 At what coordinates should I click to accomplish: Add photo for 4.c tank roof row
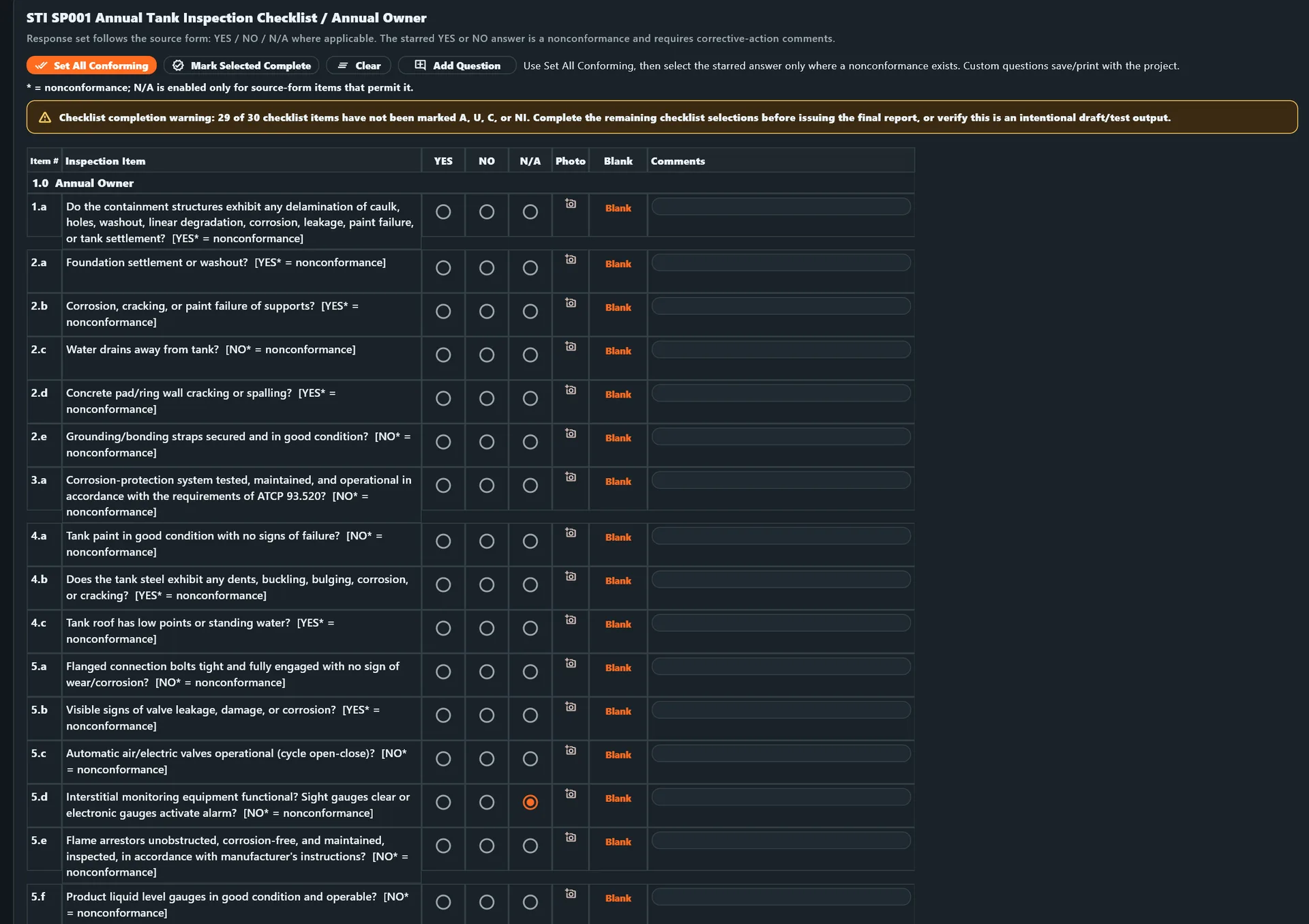[x=571, y=620]
